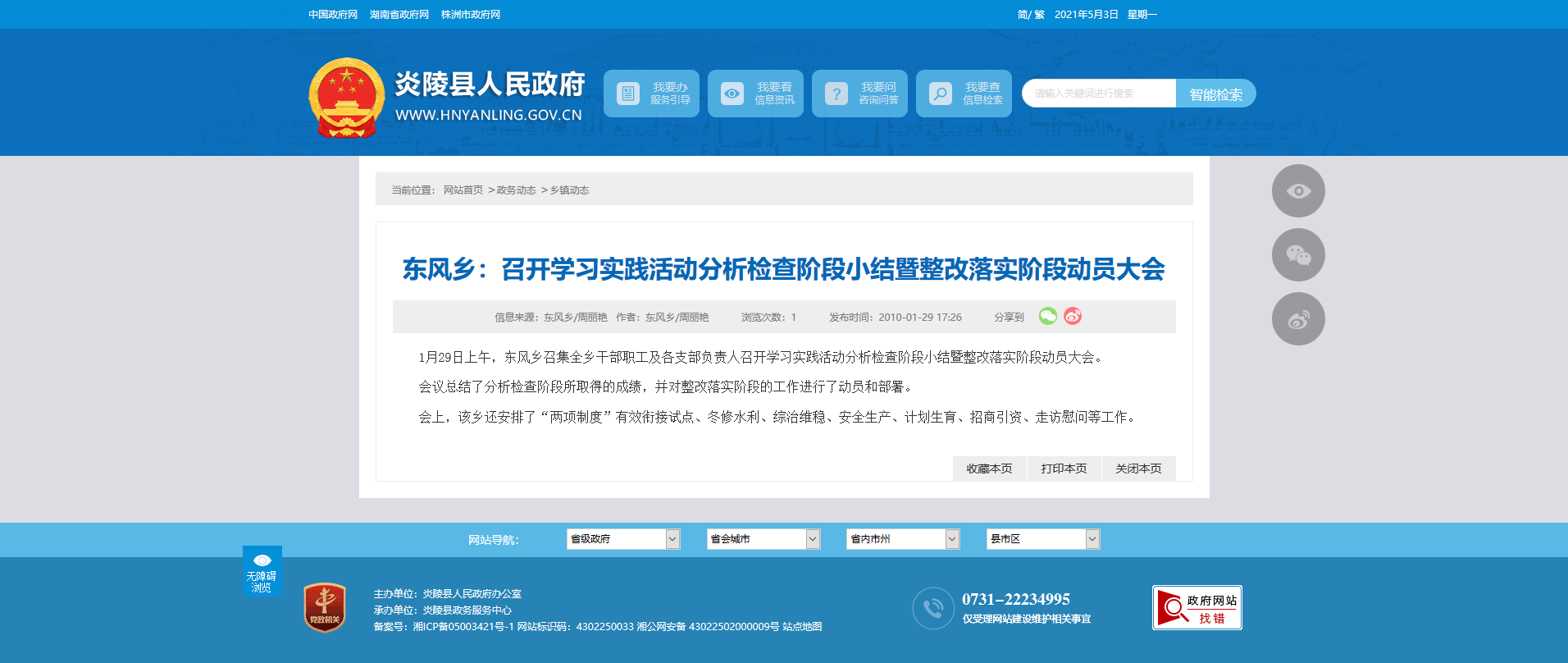Select the 我要问 咨询问答 menu item
Screen dimensions: 1568x663
pos(859,94)
